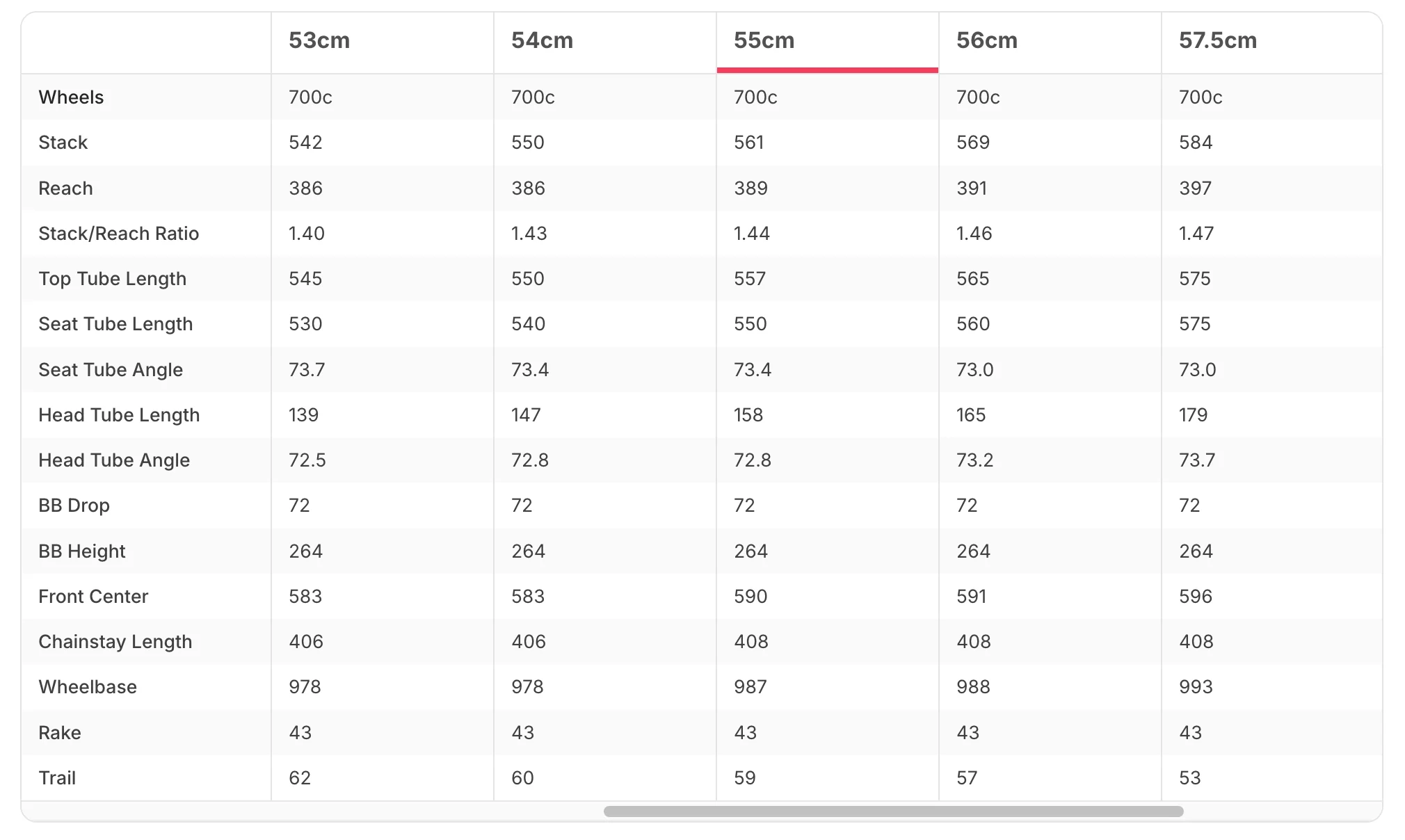Image resolution: width=1405 pixels, height=840 pixels.
Task: Click the horizontal scrollbar thumb below table
Action: coord(893,811)
